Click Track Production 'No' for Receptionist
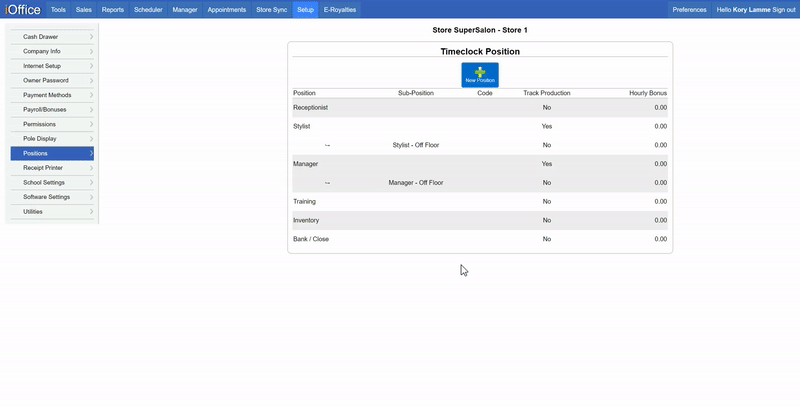This screenshot has width=800, height=406. click(x=546, y=108)
